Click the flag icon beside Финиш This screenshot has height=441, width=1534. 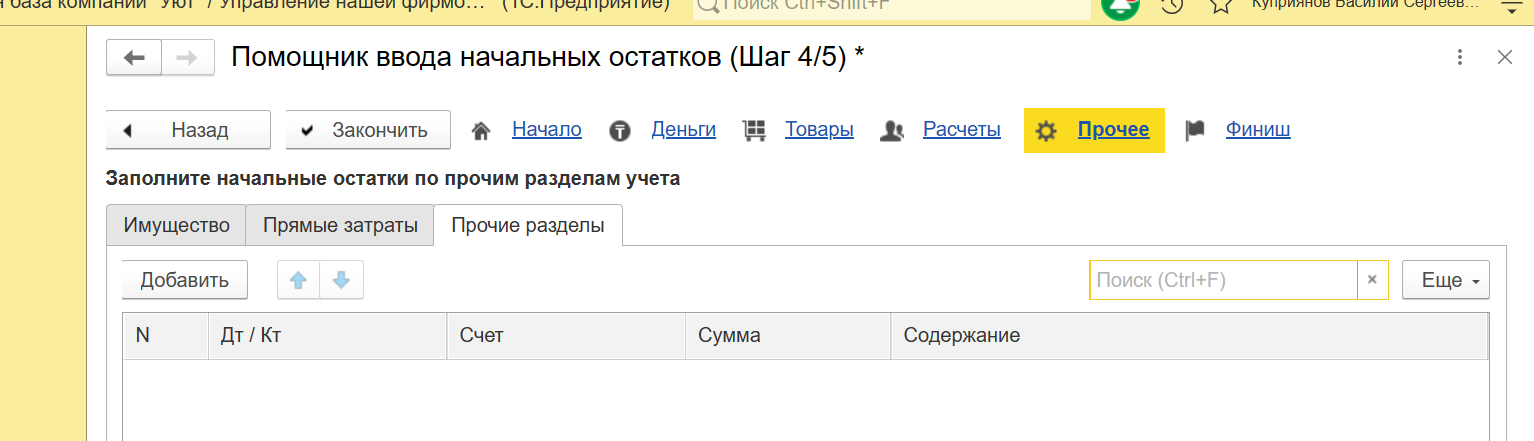click(x=1195, y=131)
